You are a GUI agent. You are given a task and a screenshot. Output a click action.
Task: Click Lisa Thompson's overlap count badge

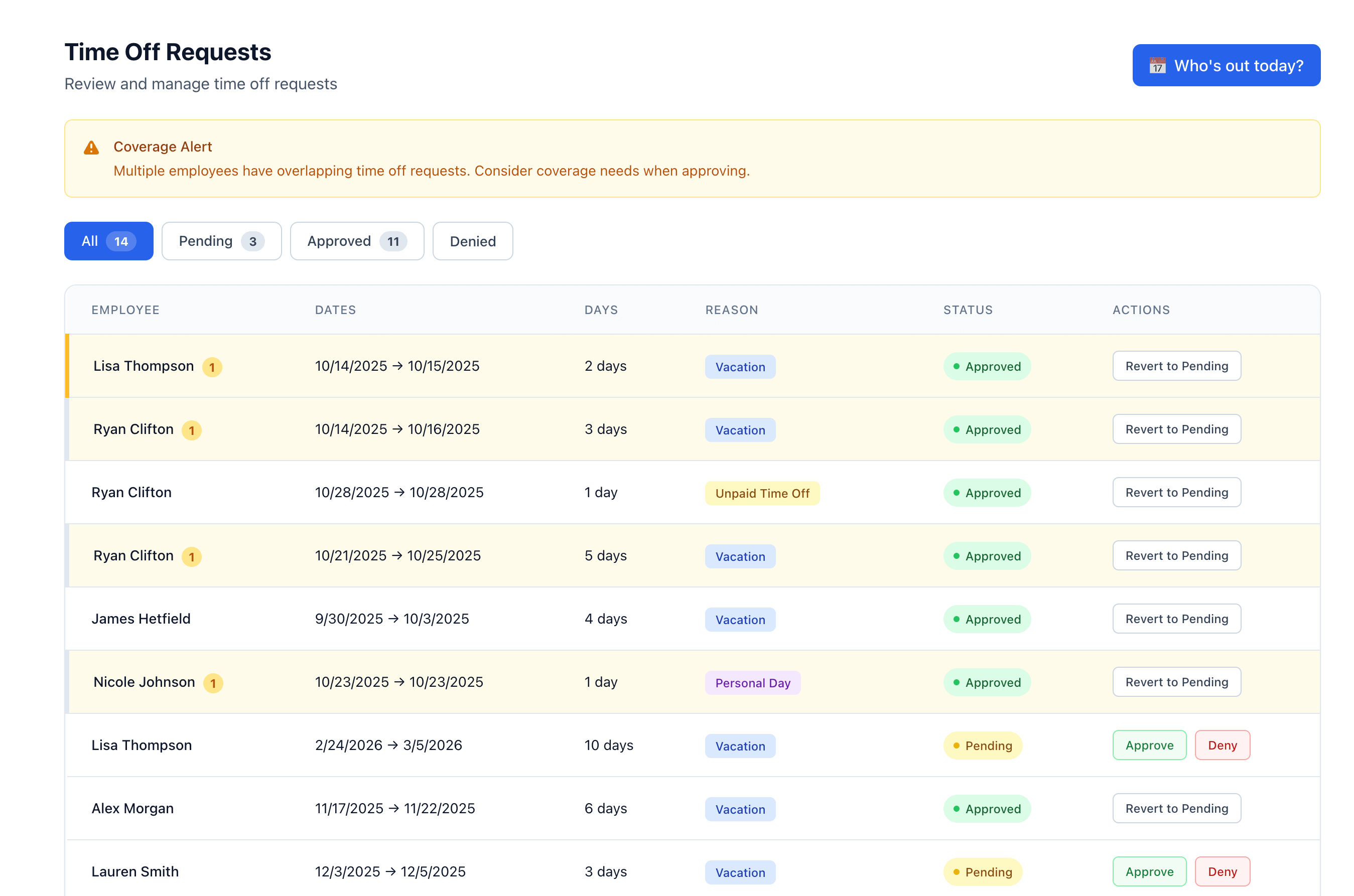tap(212, 367)
